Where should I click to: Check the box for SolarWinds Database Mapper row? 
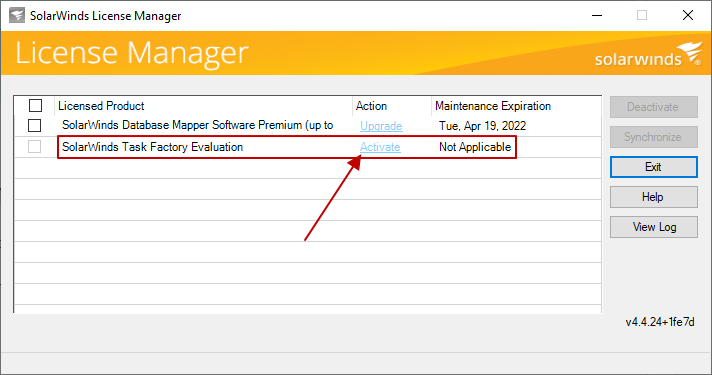[35, 125]
